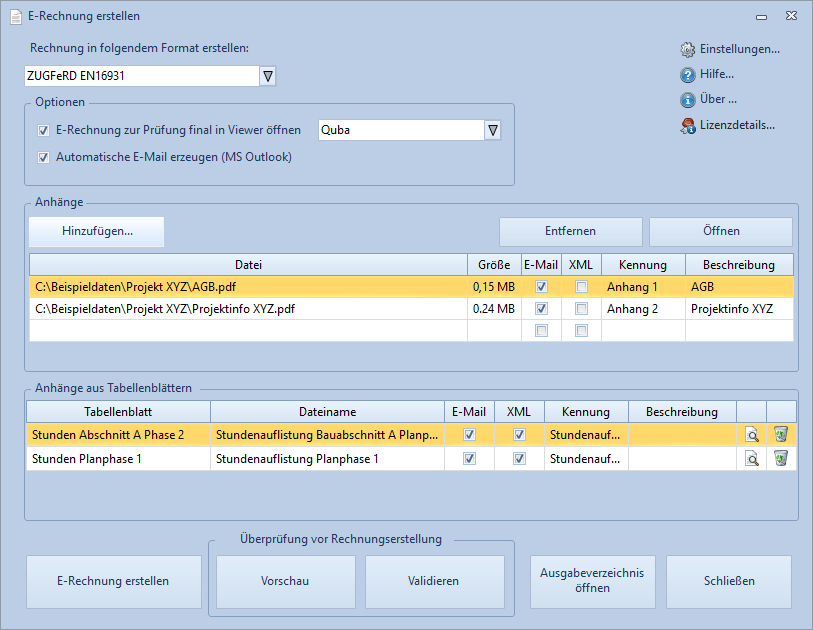The height and width of the screenshot is (630, 813).
Task: Select the Projektinfo XYZ.pdf file path
Action: click(x=248, y=309)
